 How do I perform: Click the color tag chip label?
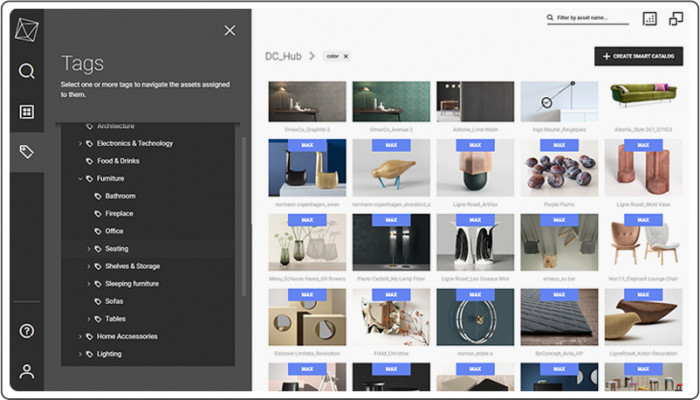[333, 56]
